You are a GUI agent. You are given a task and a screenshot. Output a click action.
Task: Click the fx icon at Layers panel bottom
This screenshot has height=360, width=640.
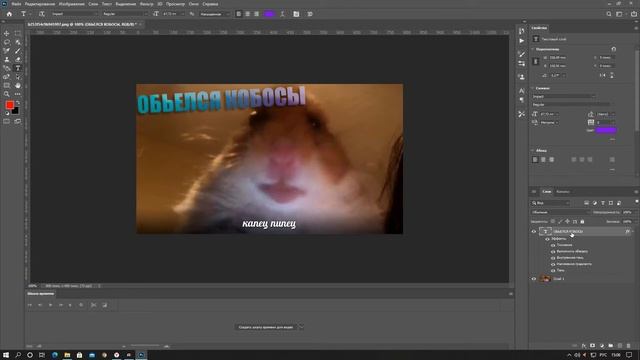pyautogui.click(x=584, y=346)
